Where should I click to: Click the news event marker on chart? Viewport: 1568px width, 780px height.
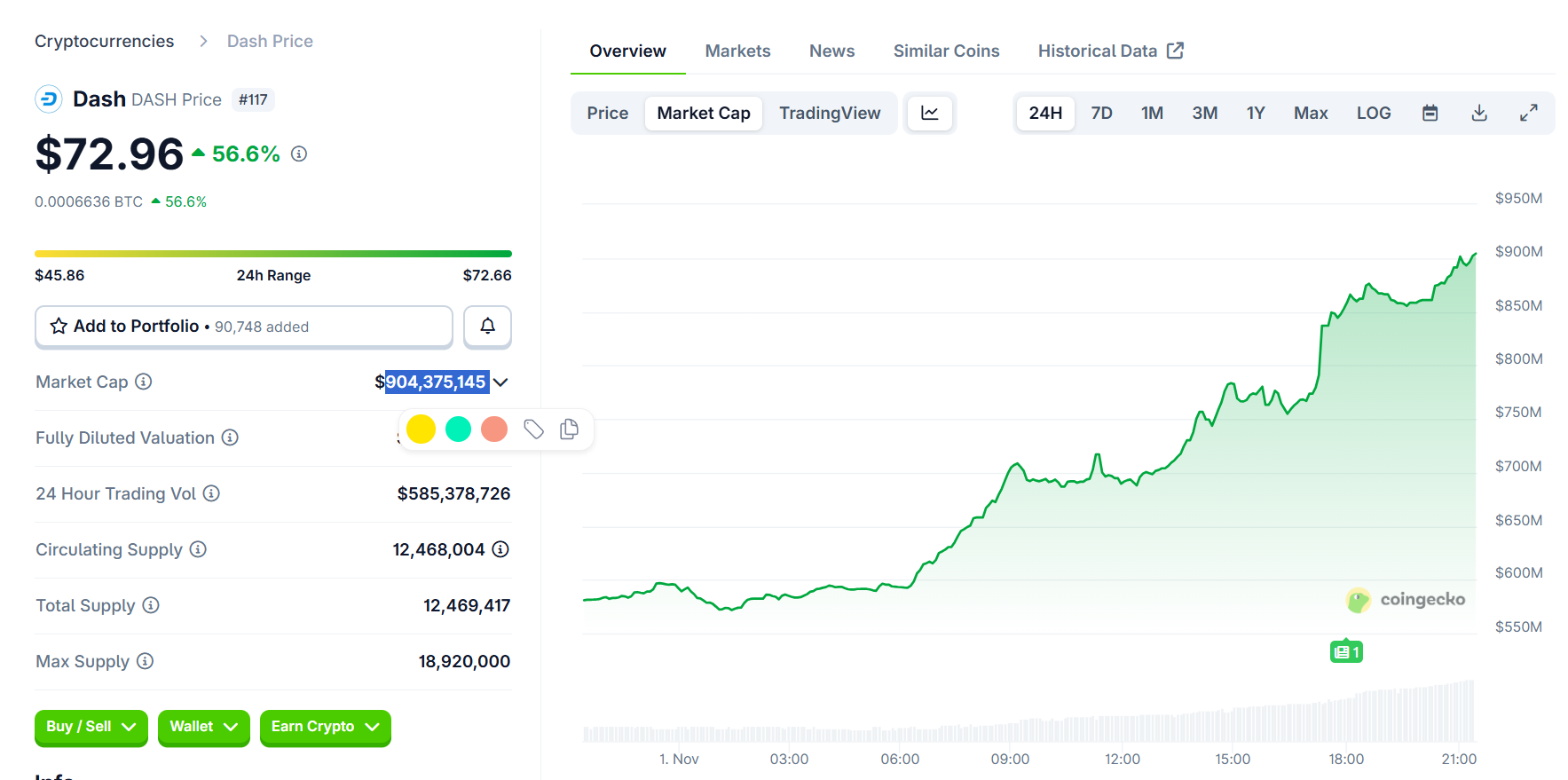click(1345, 652)
